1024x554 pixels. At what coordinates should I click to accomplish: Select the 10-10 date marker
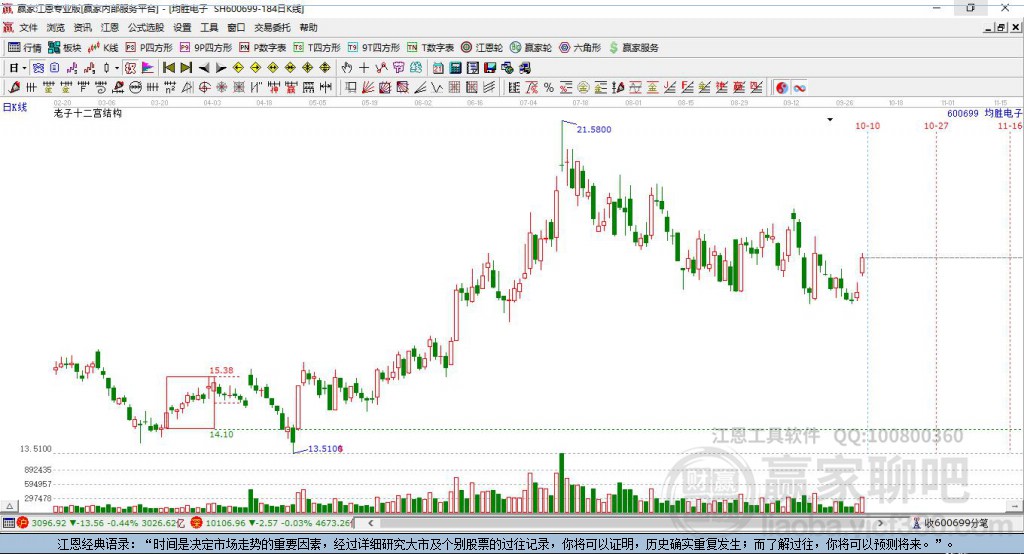[867, 125]
